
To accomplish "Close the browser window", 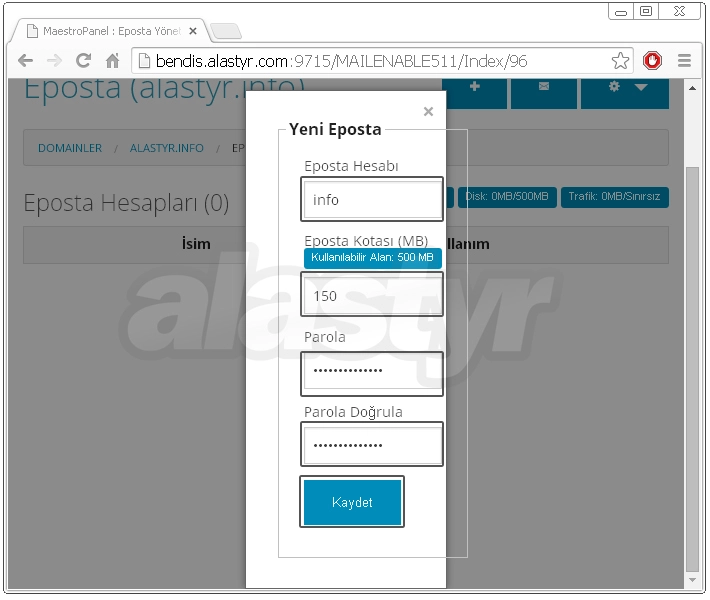I will pyautogui.click(x=680, y=11).
